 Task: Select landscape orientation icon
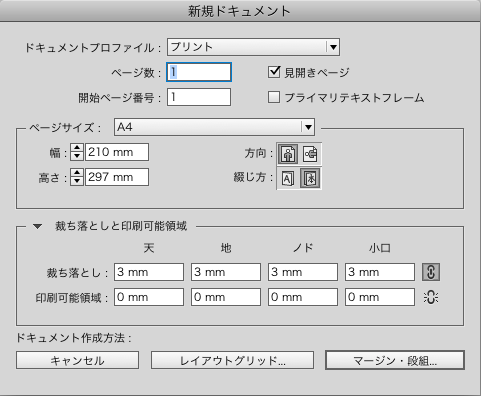click(x=310, y=154)
